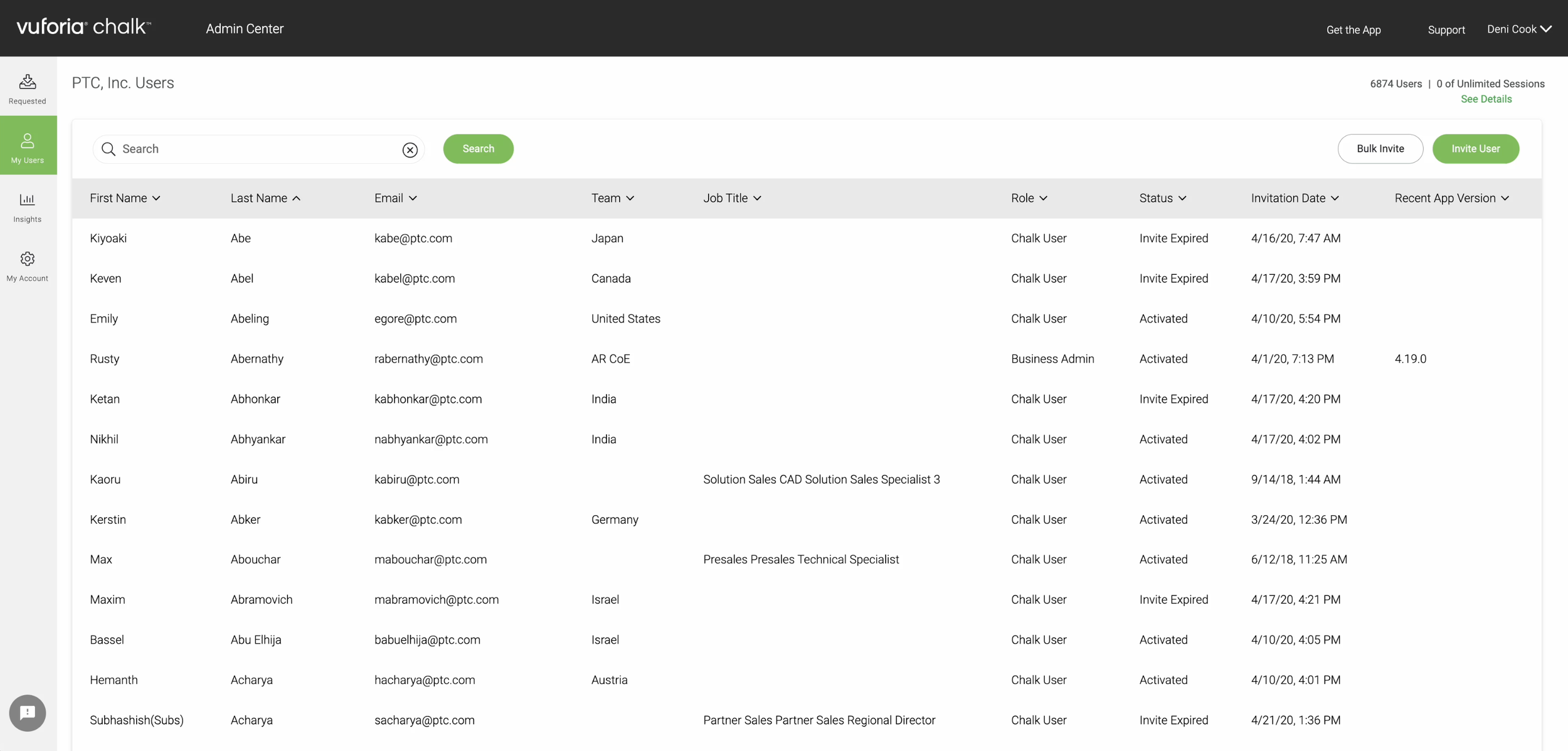
Task: Open the chat feedback bubble icon
Action: [x=28, y=713]
